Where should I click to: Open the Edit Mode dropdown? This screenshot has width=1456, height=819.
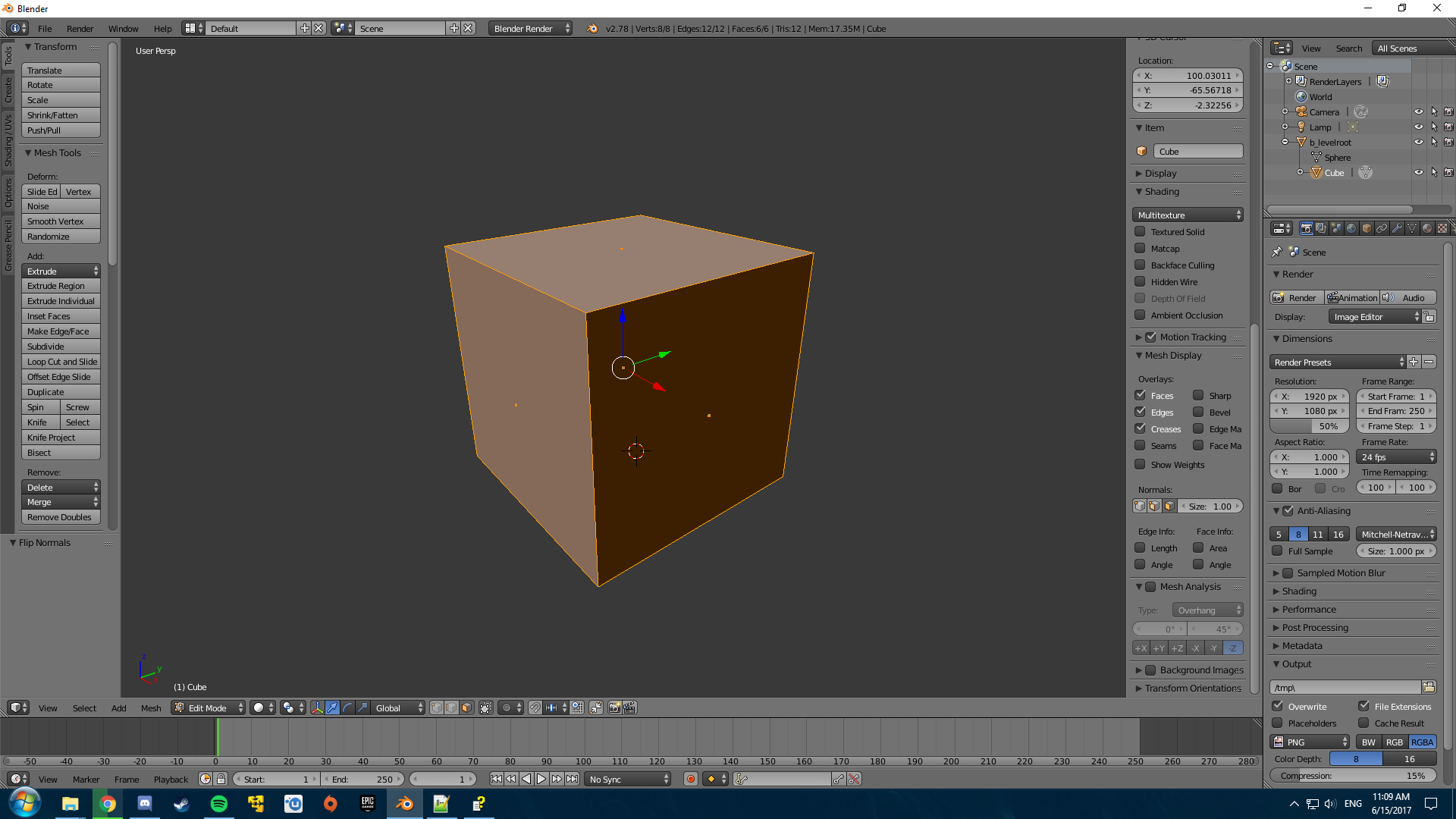(209, 708)
